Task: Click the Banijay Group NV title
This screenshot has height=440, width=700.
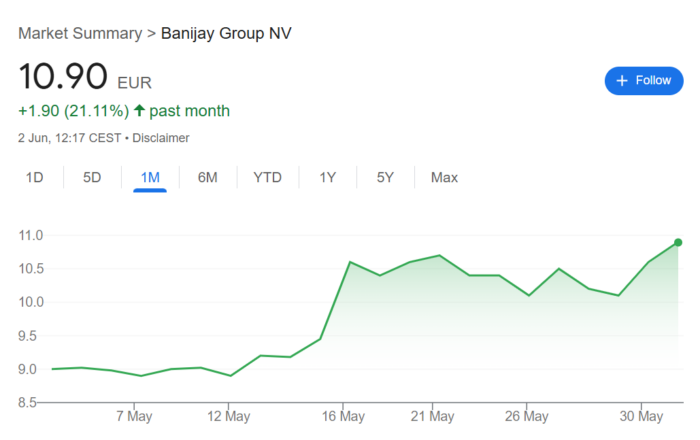Action: [226, 33]
